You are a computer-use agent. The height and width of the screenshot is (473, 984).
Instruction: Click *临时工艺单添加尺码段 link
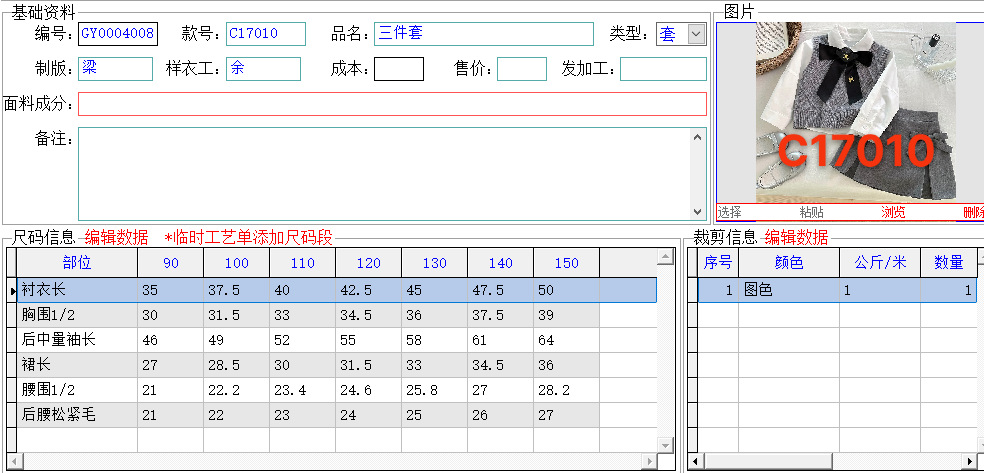coord(249,238)
